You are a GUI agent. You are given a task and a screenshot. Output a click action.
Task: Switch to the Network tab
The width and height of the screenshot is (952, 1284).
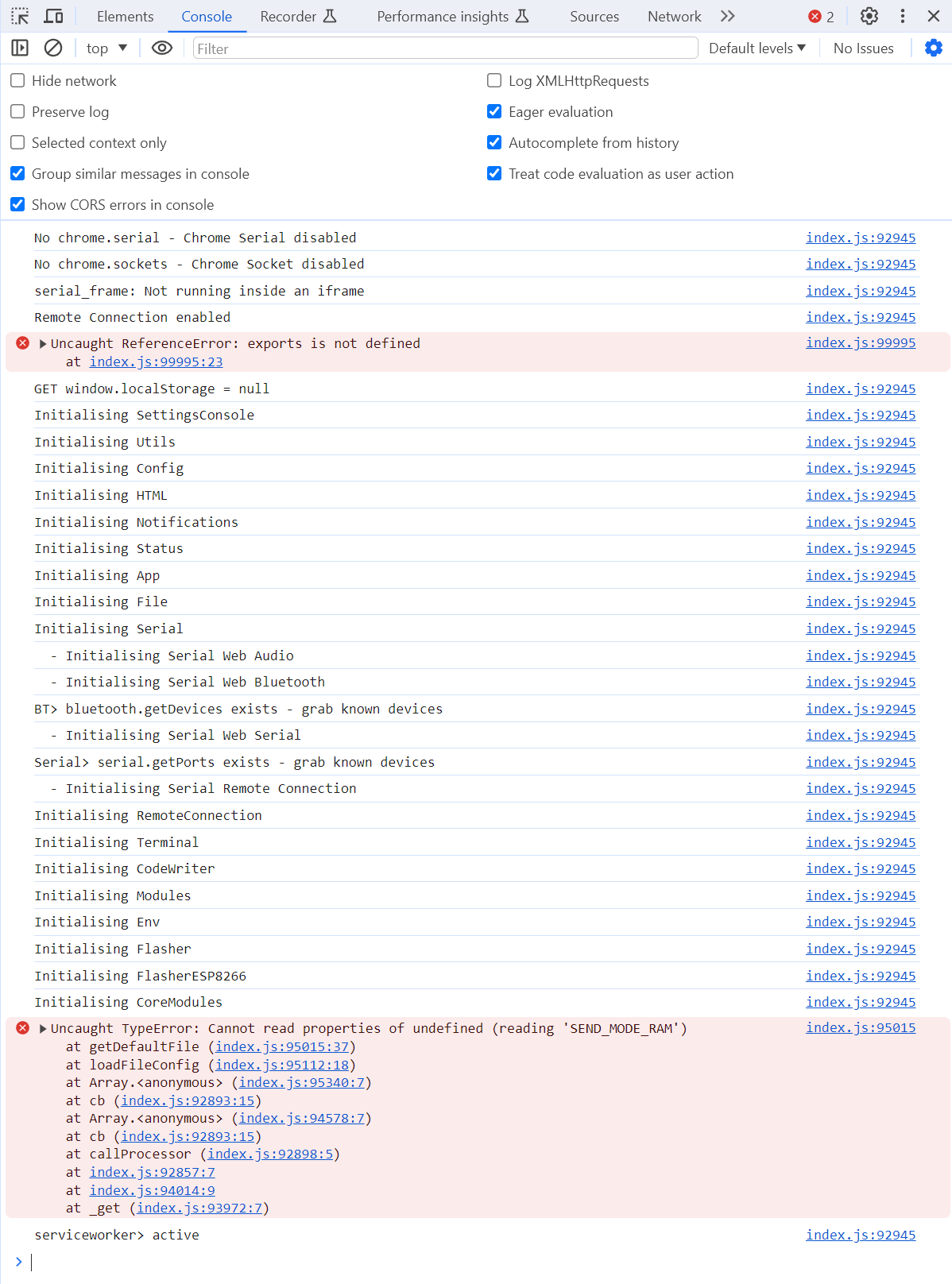[674, 17]
